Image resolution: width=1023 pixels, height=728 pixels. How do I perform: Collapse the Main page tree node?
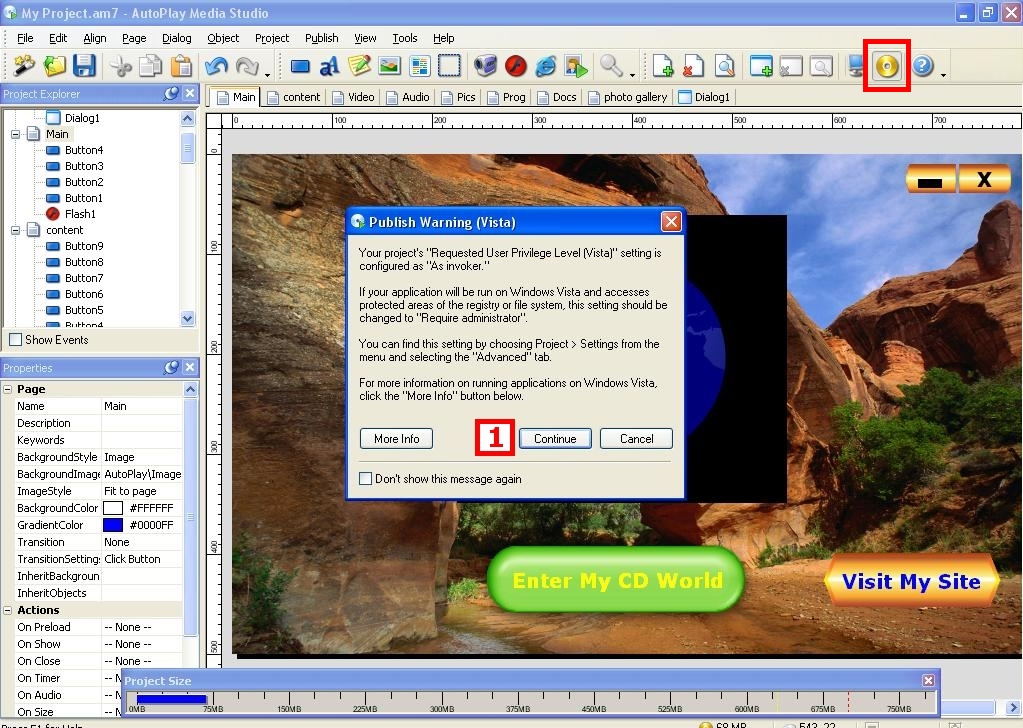pyautogui.click(x=16, y=134)
